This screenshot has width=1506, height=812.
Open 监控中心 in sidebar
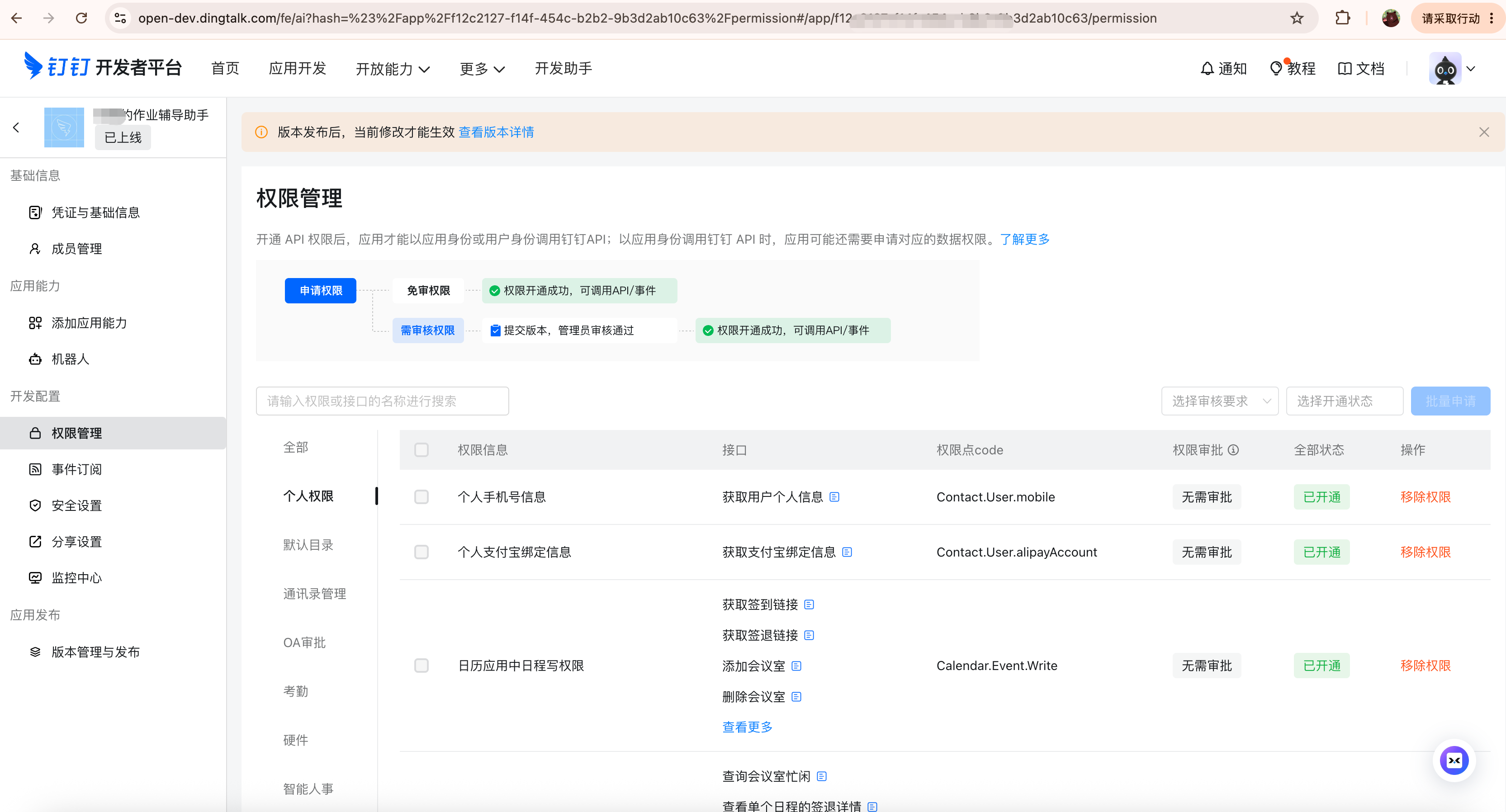[113, 578]
